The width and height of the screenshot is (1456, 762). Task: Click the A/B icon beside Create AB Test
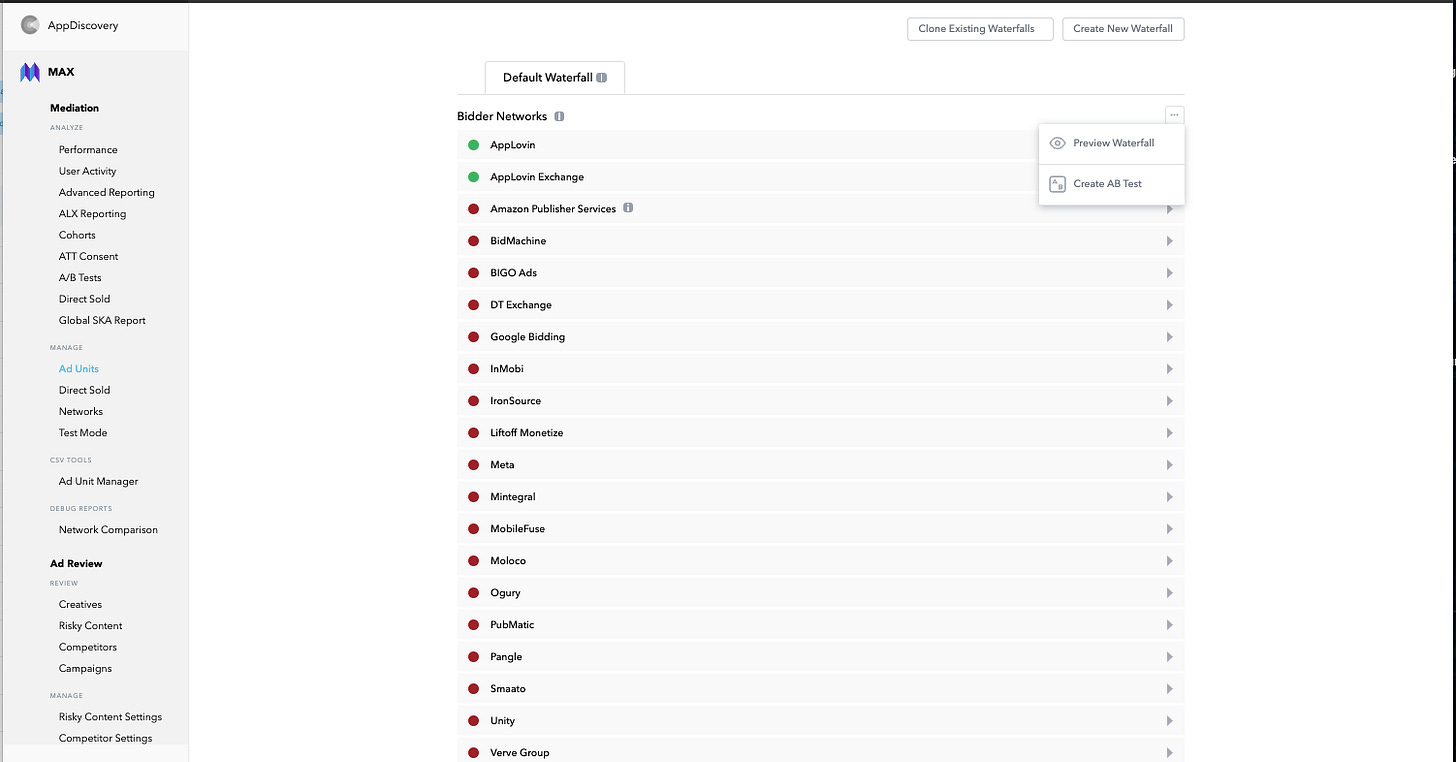click(x=1057, y=183)
